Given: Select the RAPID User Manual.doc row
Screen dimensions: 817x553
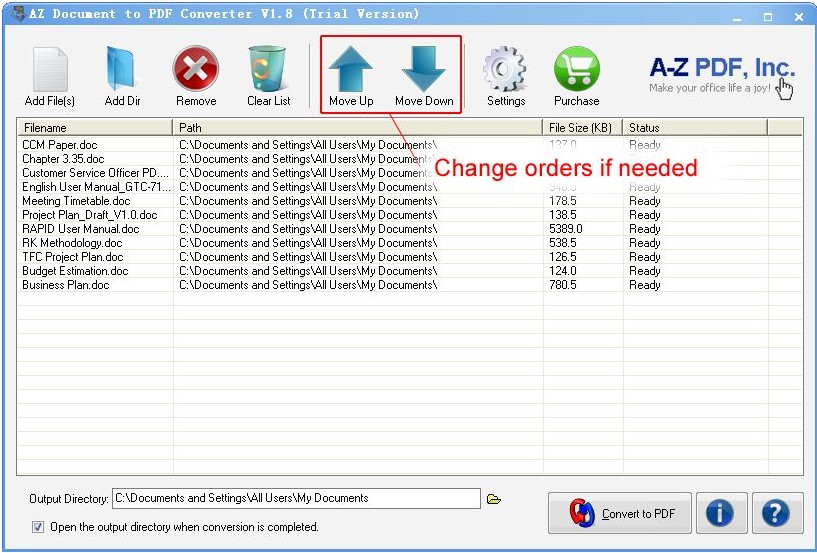Looking at the screenshot, I should [x=410, y=229].
